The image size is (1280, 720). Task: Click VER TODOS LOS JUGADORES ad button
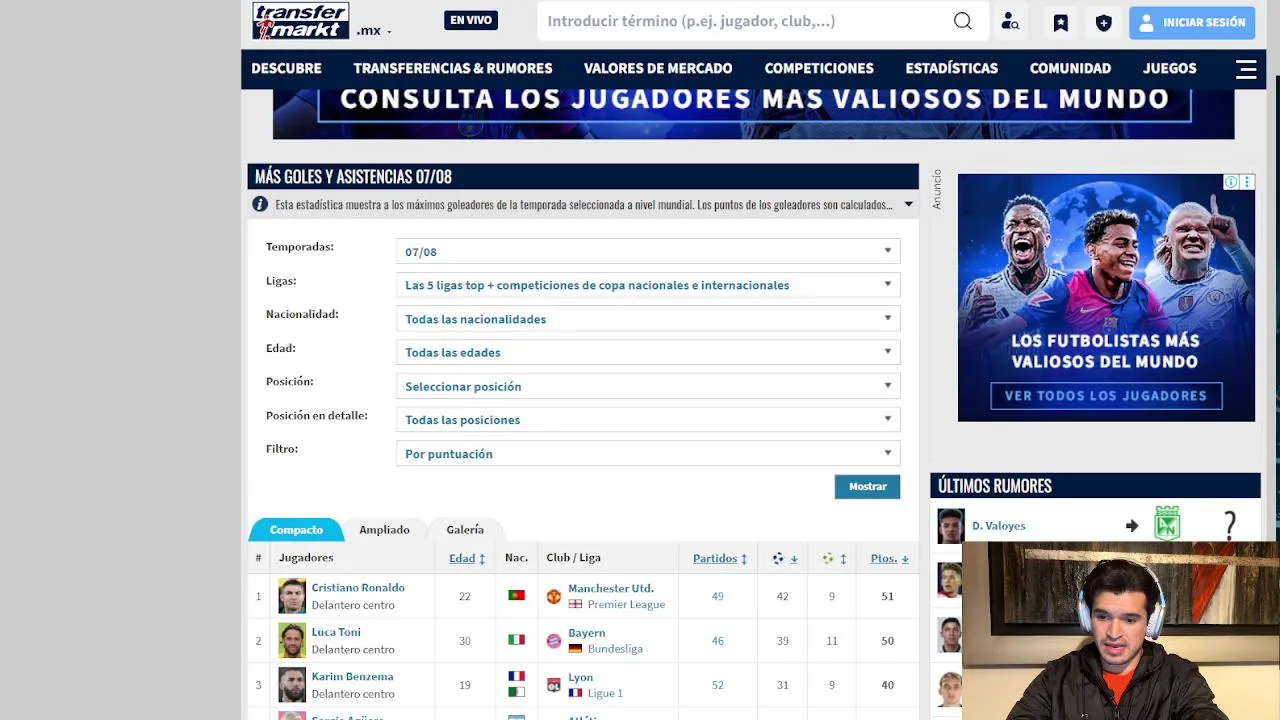point(1106,396)
